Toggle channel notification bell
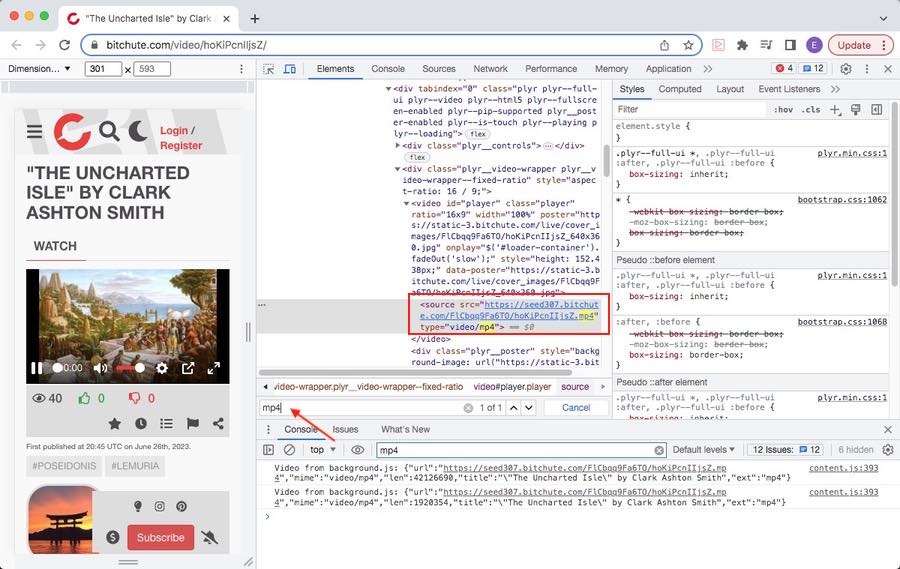The height and width of the screenshot is (569, 900). tap(210, 537)
